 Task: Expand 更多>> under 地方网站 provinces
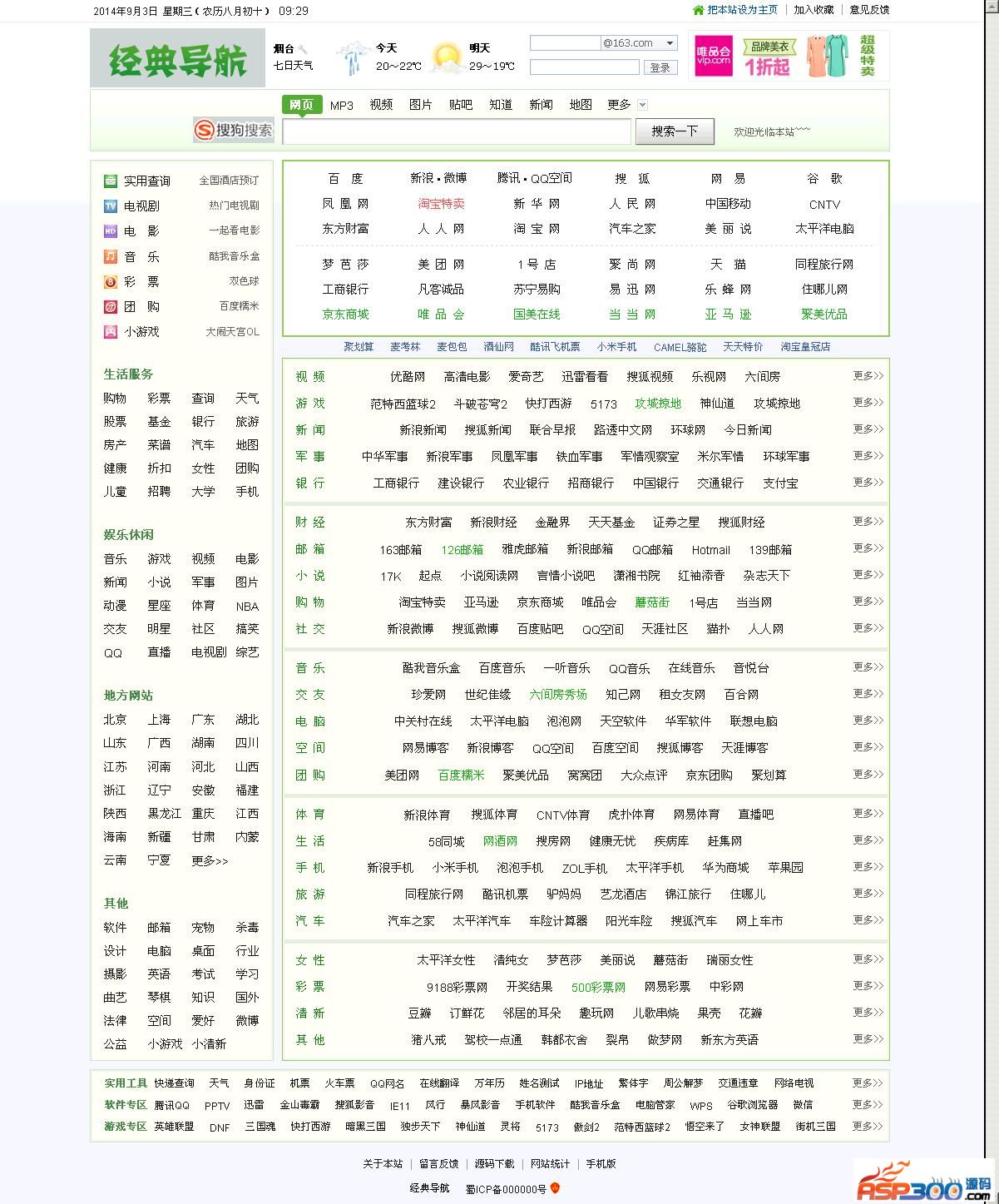pos(210,861)
